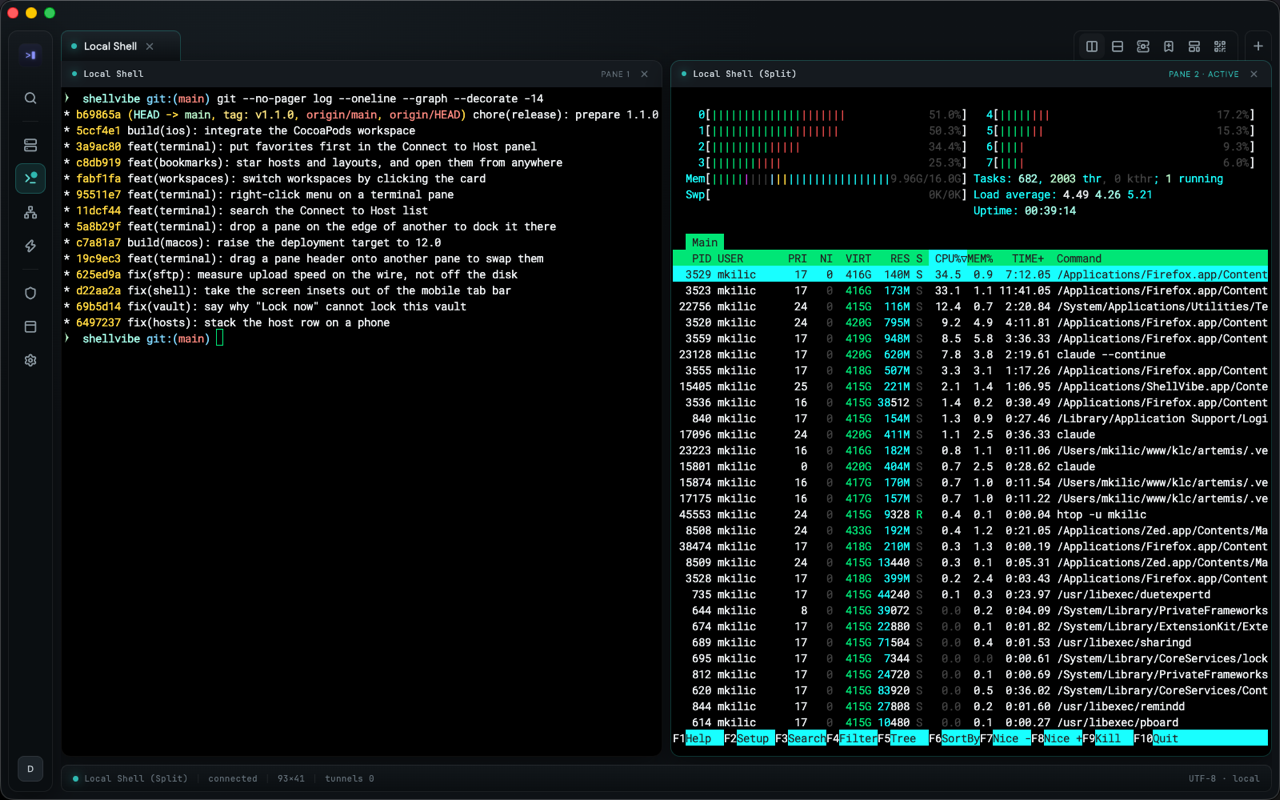1280x800 pixels.
Task: Select the 'claude --continue' process row
Action: [970, 354]
